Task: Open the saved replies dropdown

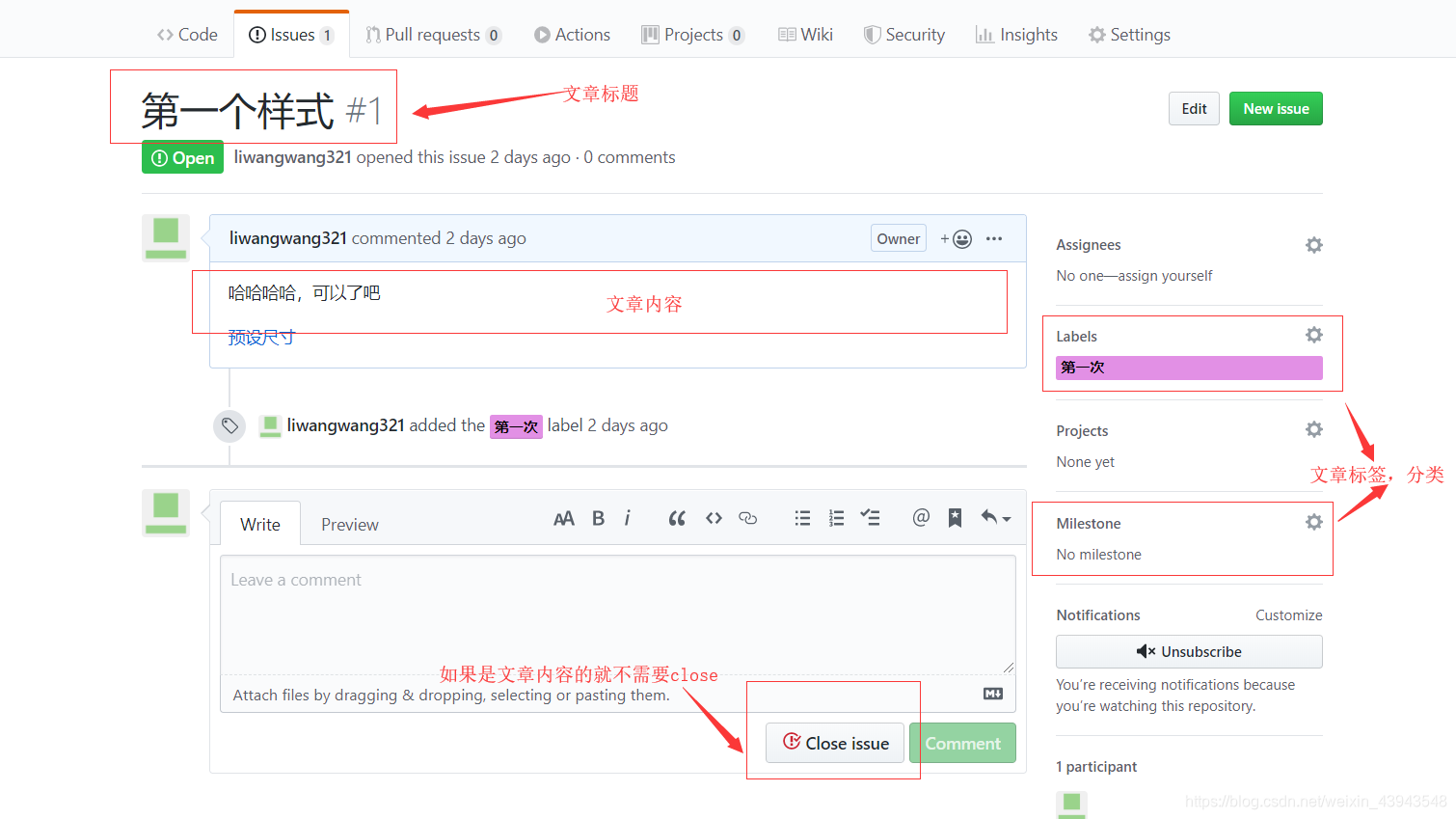Action: (995, 518)
